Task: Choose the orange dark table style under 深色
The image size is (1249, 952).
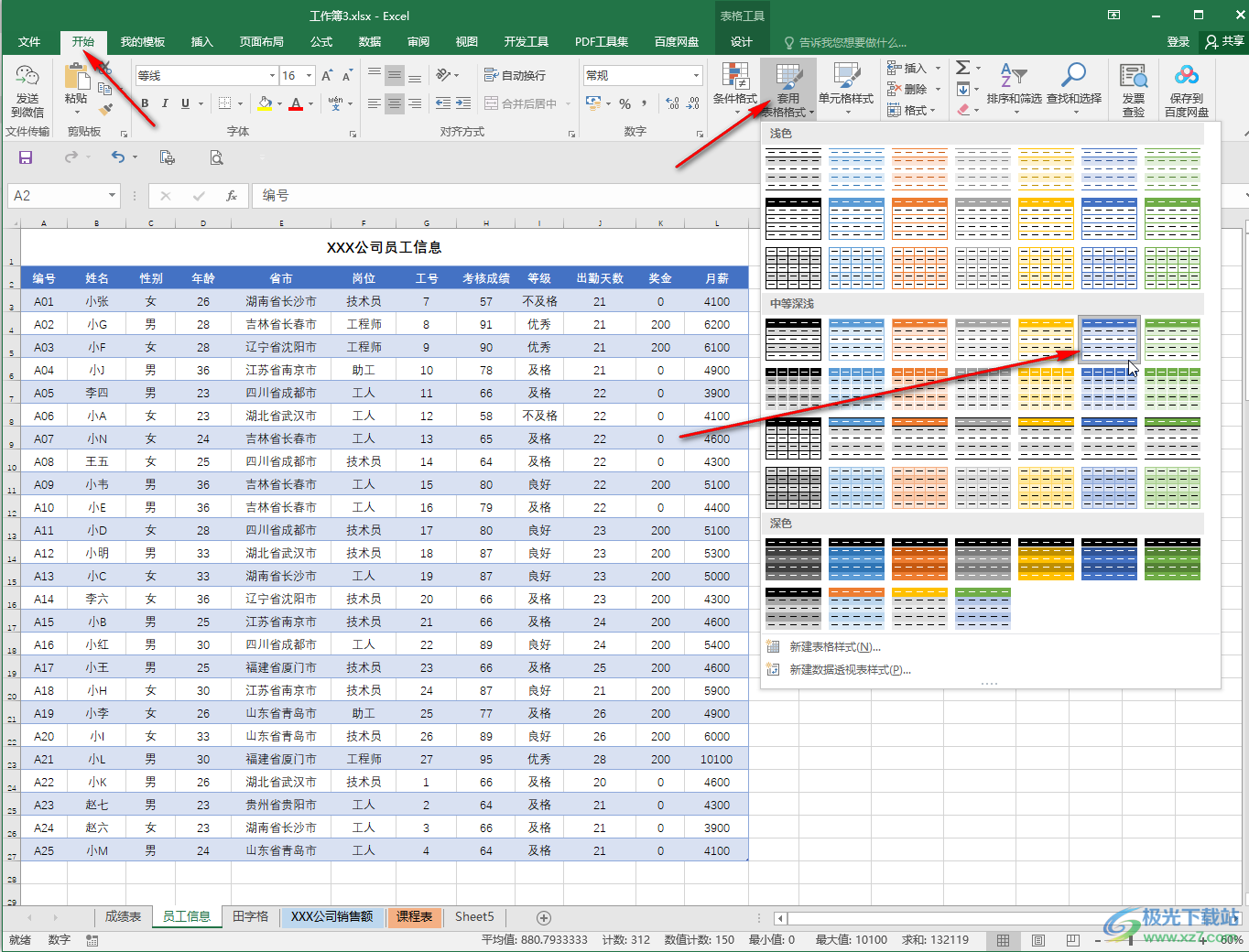Action: [919, 559]
